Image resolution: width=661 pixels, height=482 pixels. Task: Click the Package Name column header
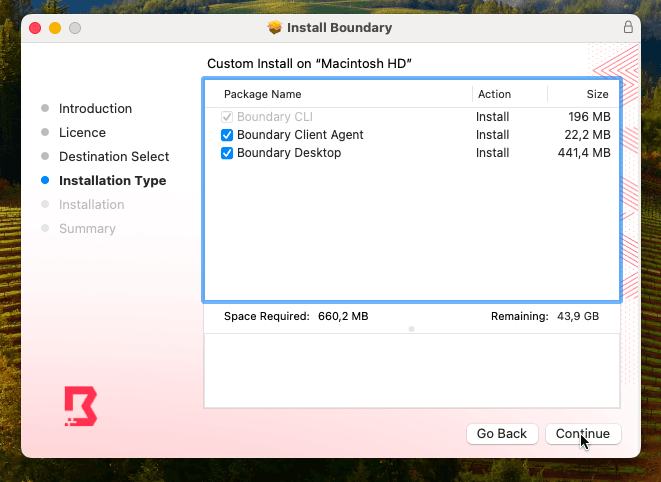point(262,94)
